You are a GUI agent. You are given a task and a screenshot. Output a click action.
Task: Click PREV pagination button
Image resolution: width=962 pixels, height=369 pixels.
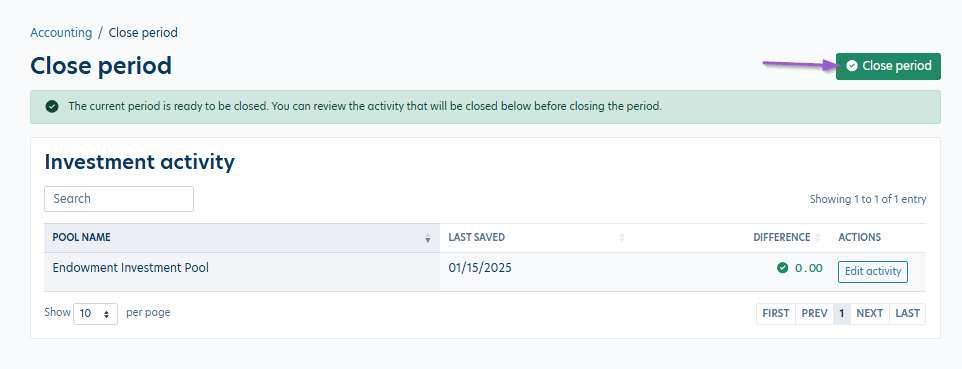click(814, 314)
